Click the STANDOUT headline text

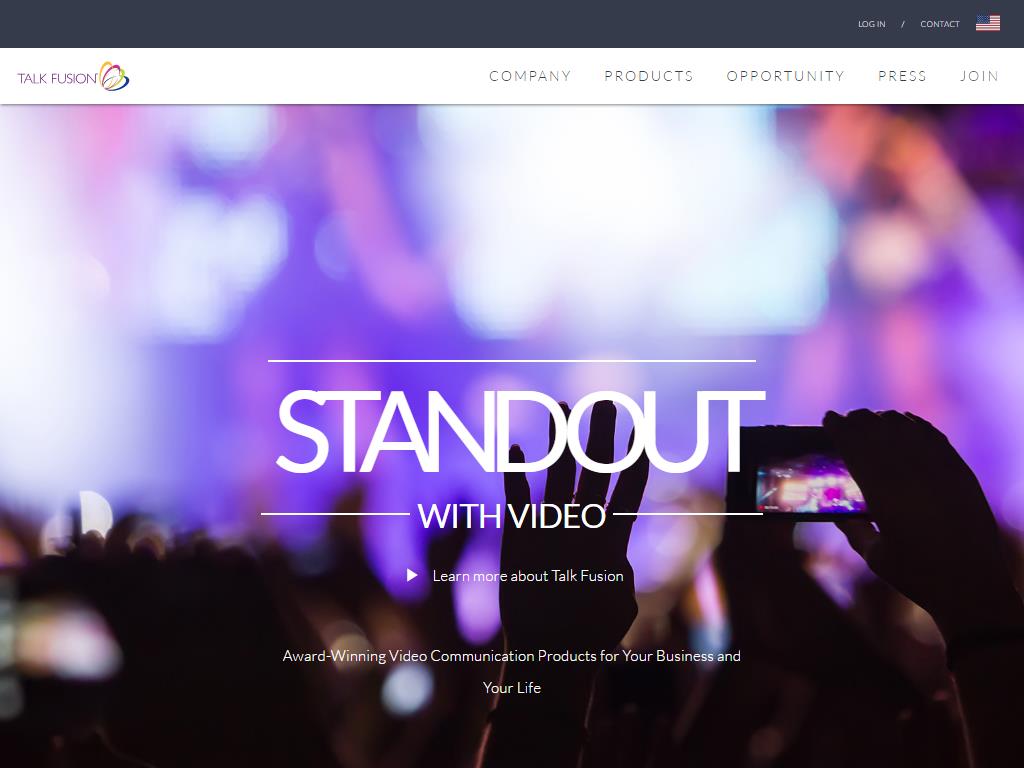coord(520,432)
